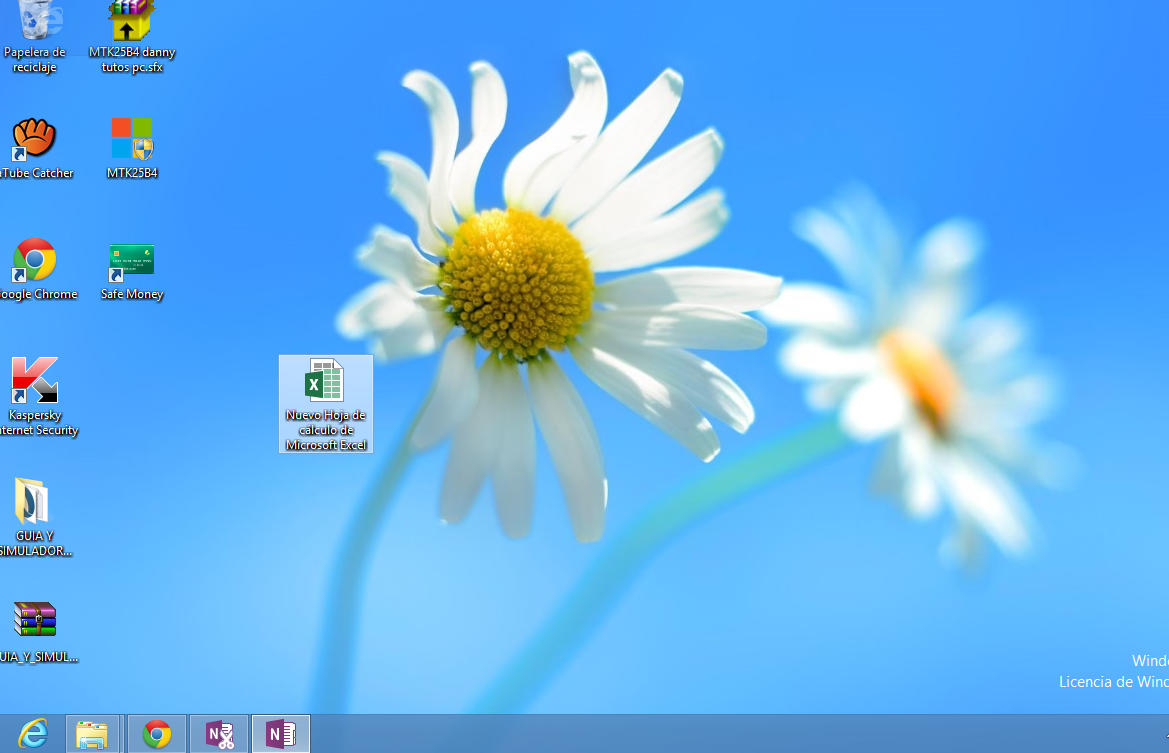The height and width of the screenshot is (753, 1169).
Task: Click the OneNote clipping tool taskbar button
Action: 219,734
